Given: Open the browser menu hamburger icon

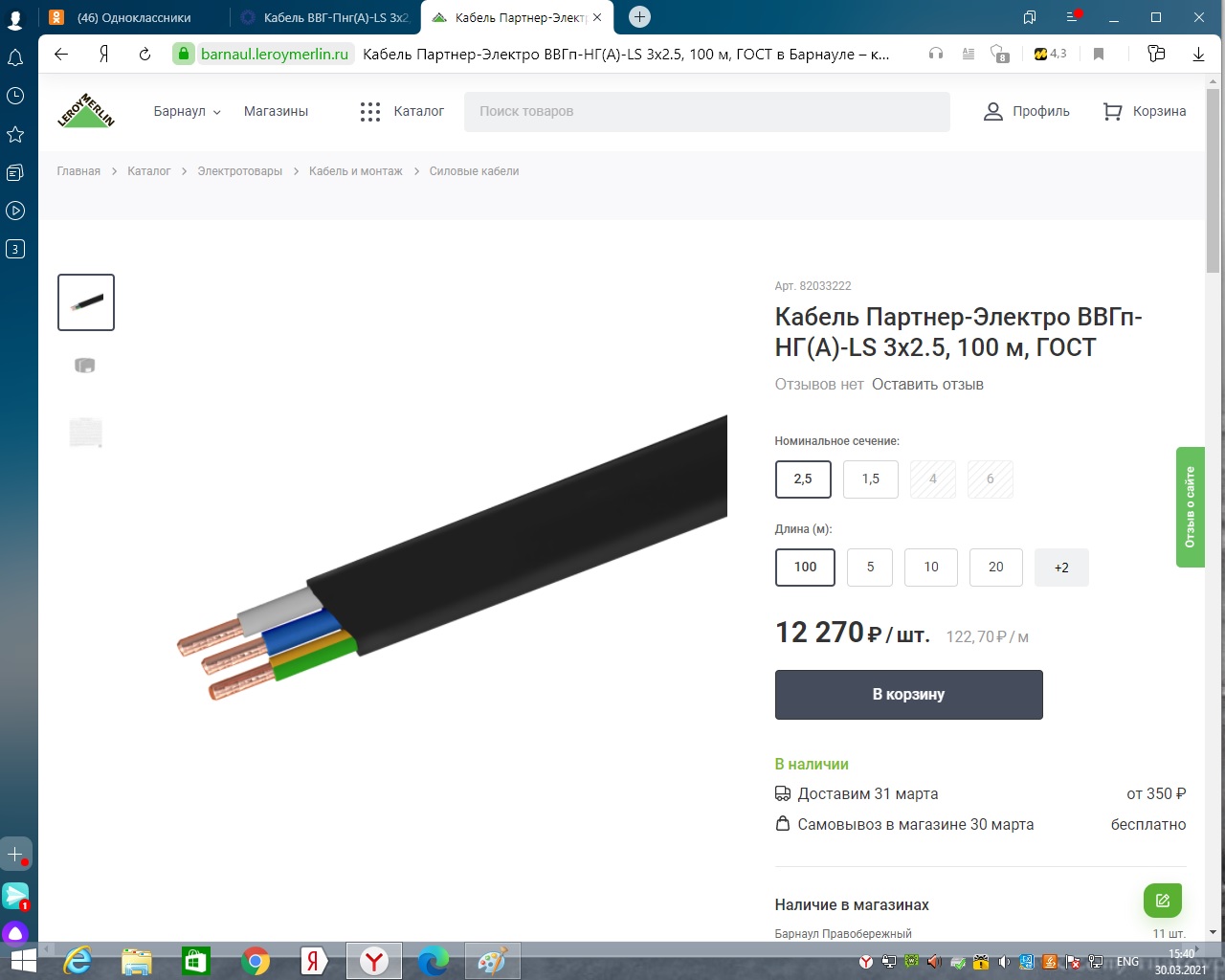Looking at the screenshot, I should [1073, 17].
